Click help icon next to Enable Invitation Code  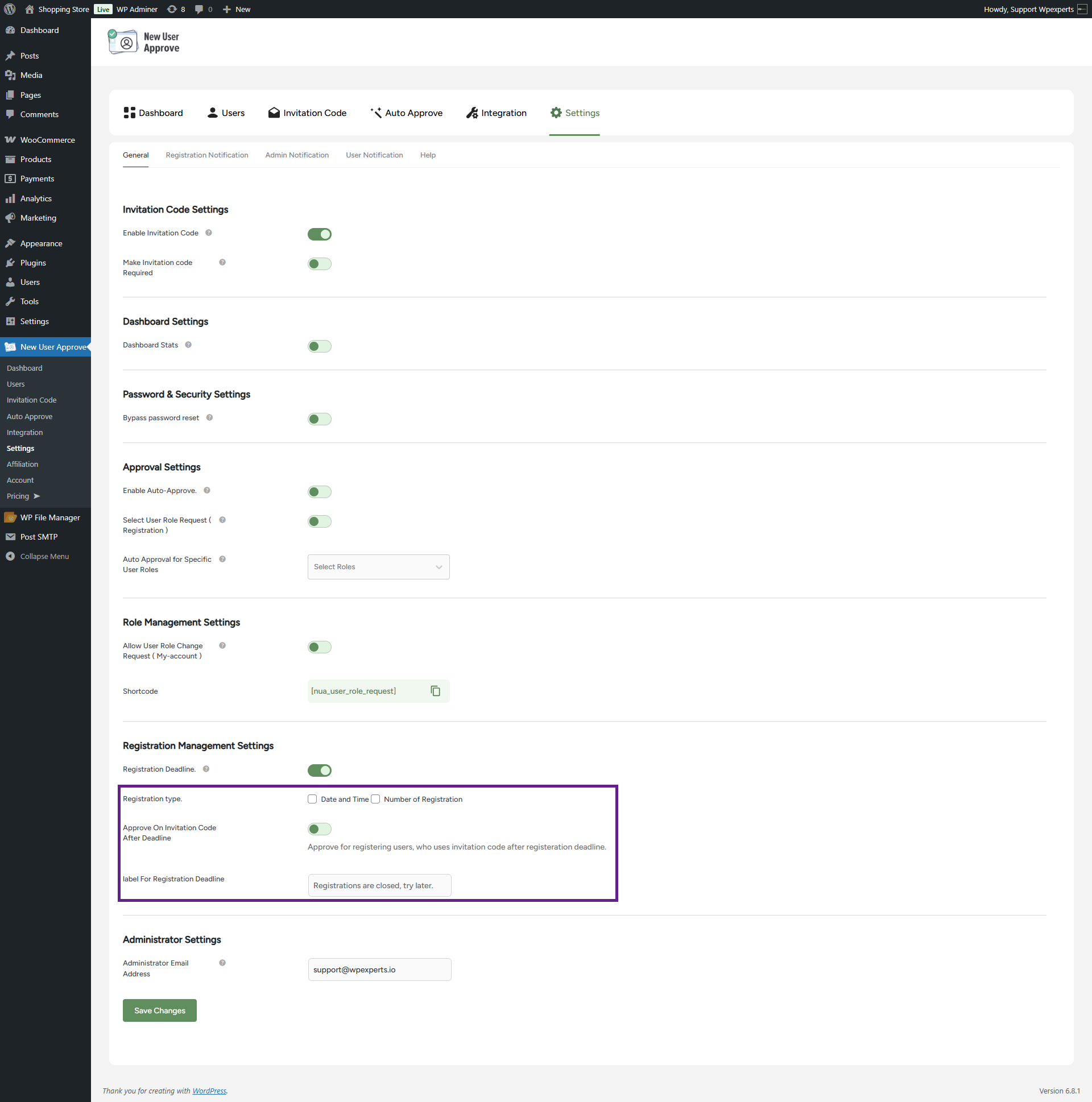(x=209, y=233)
